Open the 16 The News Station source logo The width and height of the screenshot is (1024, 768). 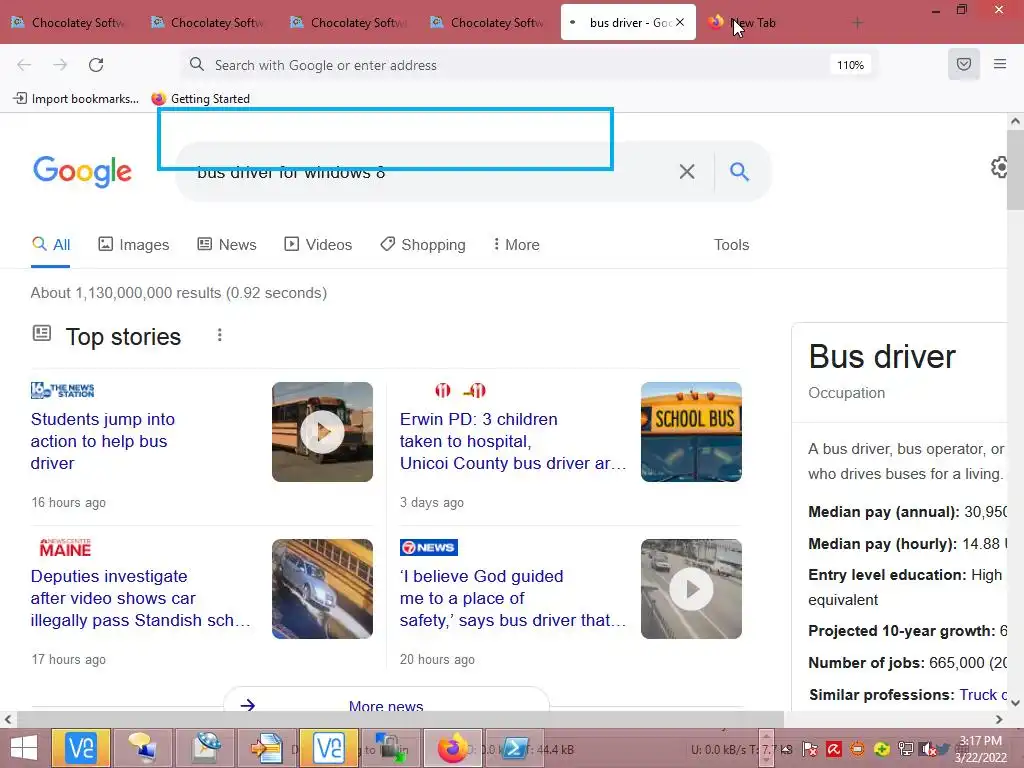[x=63, y=391]
